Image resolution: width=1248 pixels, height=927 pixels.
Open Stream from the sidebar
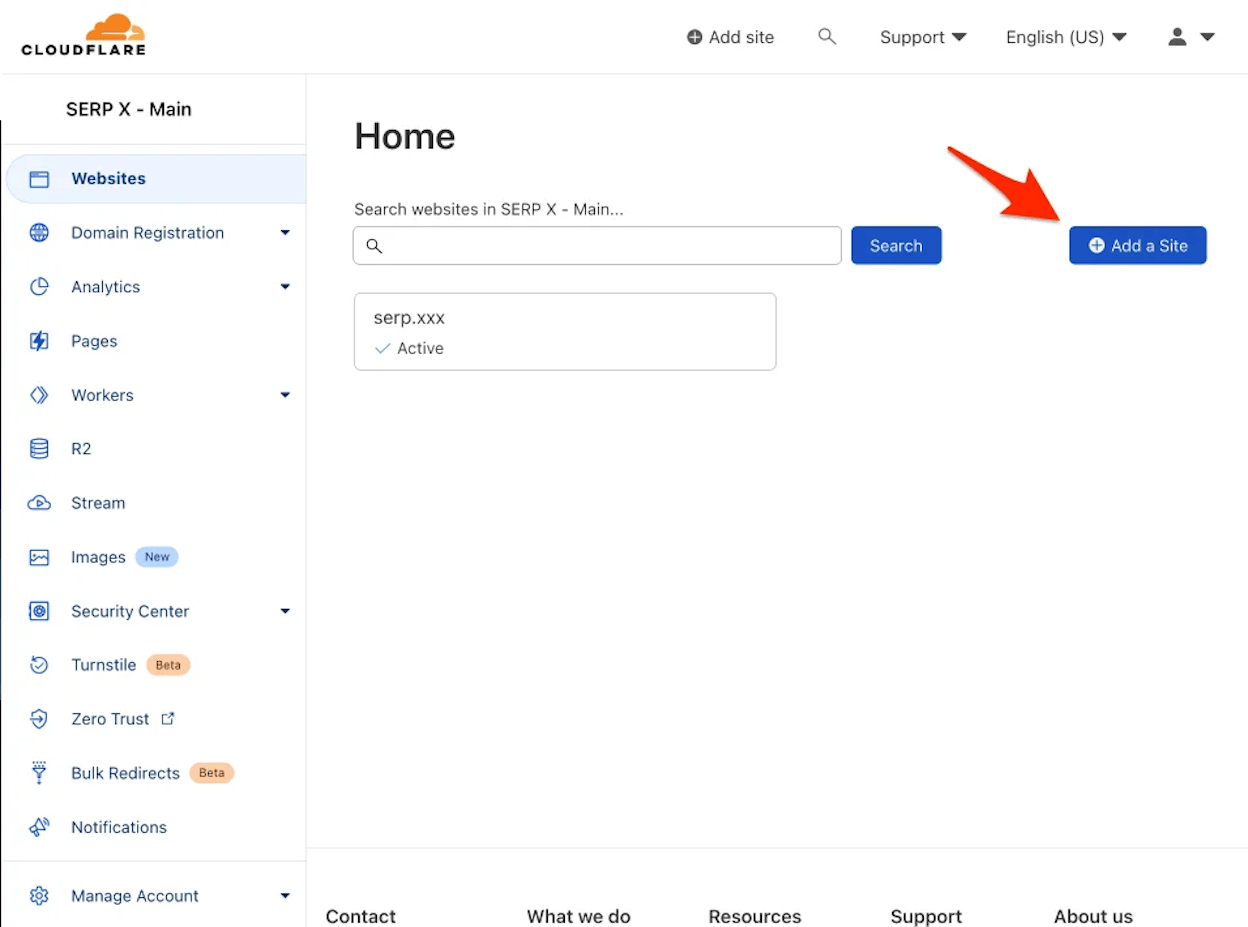point(98,503)
